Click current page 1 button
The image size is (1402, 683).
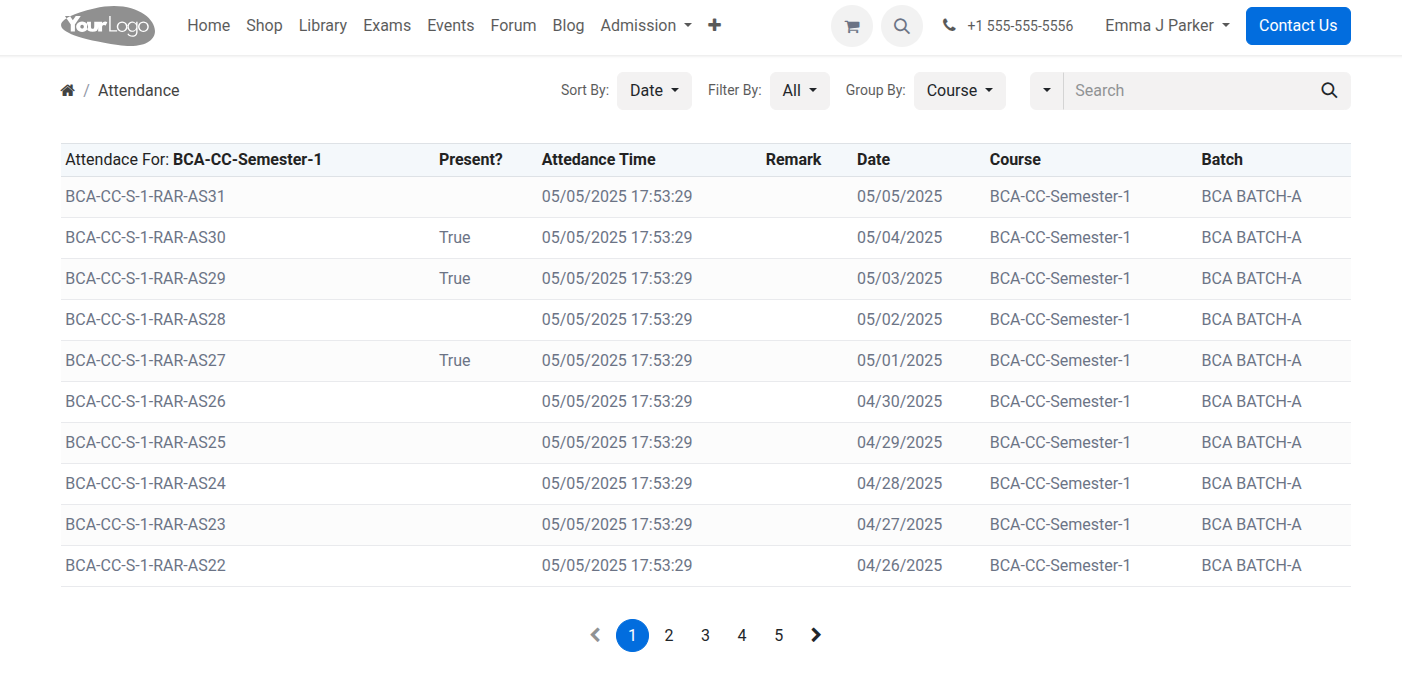click(632, 635)
